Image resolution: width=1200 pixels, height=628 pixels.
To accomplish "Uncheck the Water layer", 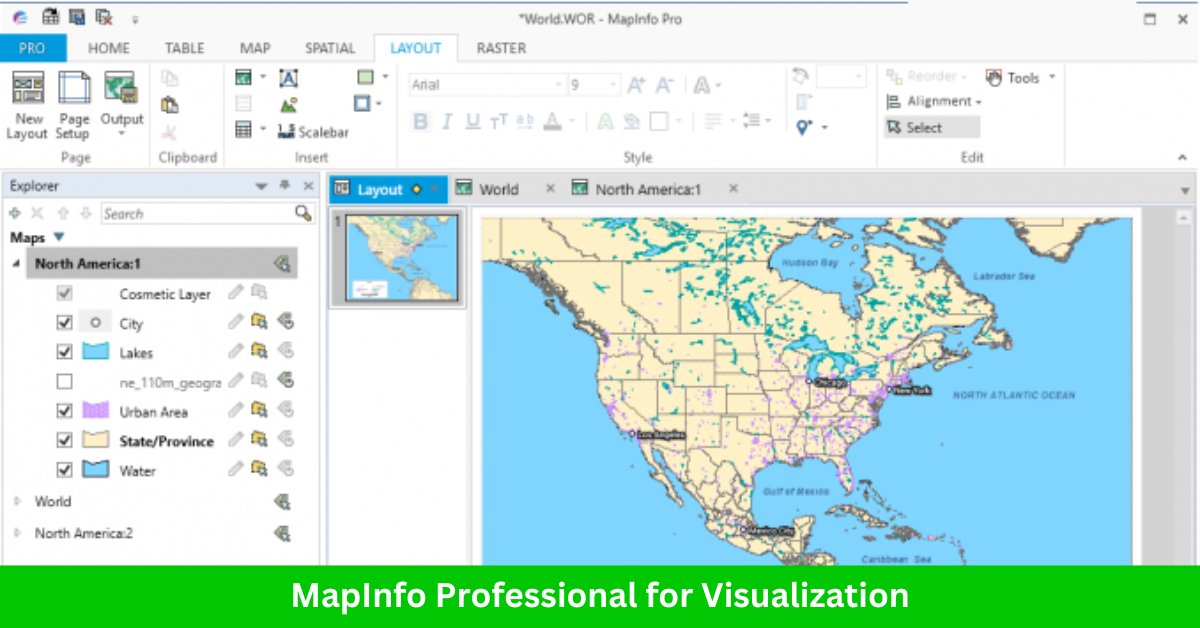I will (x=64, y=468).
